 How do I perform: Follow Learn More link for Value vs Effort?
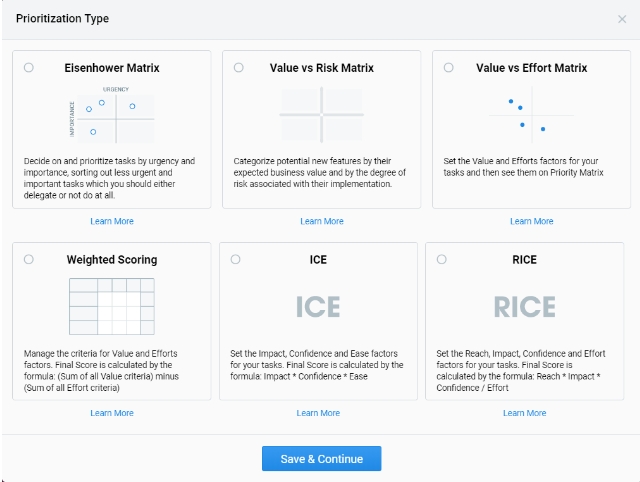(x=531, y=221)
